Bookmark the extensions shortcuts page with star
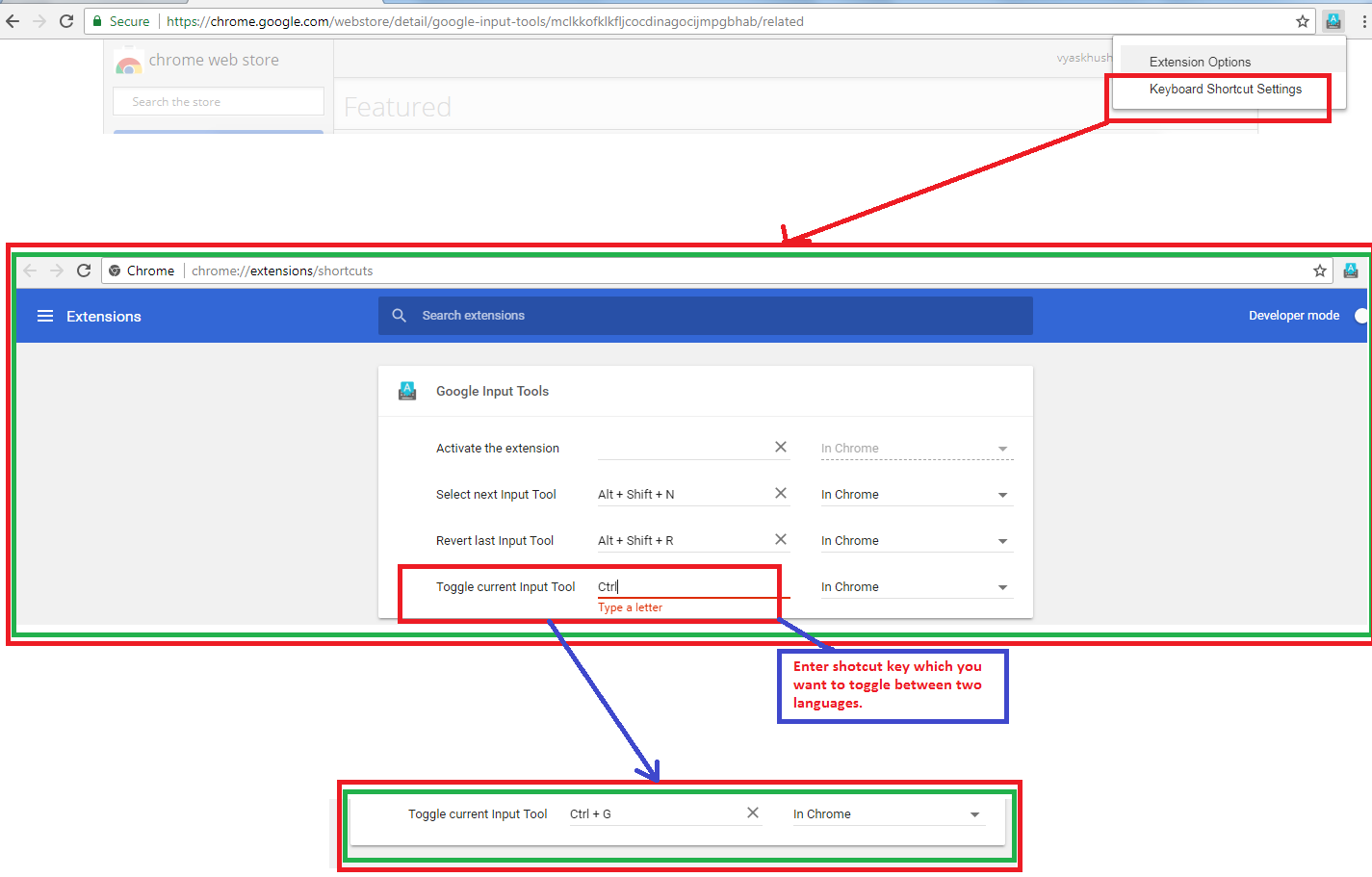Viewport: 1372px width, 877px height. 1320,271
